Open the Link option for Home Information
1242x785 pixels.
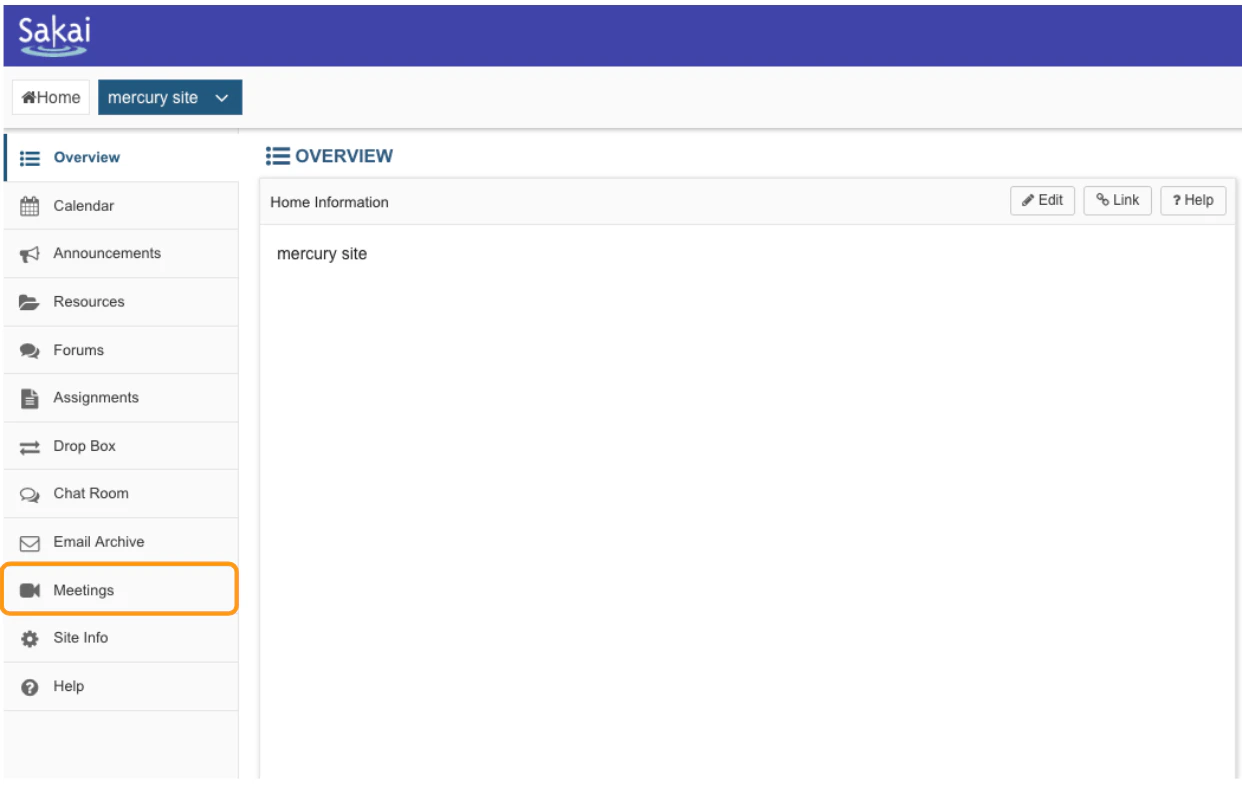pos(1117,200)
